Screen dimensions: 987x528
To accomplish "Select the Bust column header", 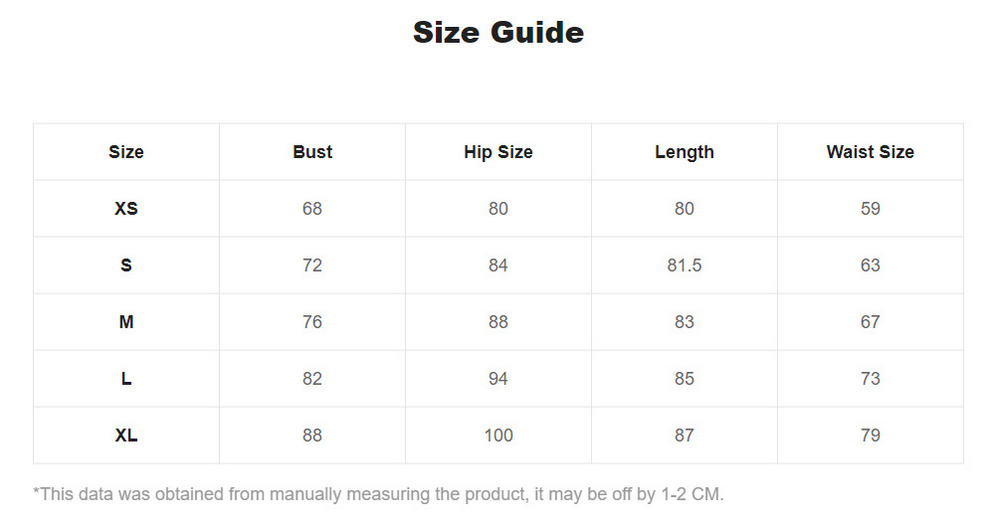I will pyautogui.click(x=312, y=152).
